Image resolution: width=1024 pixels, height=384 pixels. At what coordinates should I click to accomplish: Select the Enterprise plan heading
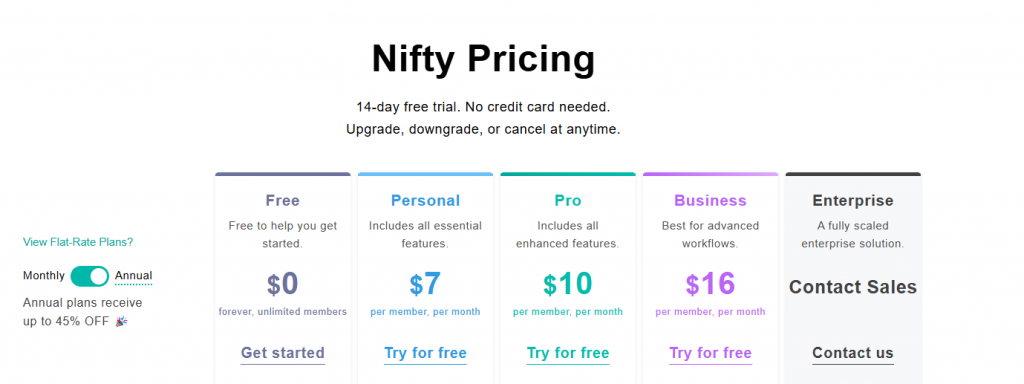[853, 200]
